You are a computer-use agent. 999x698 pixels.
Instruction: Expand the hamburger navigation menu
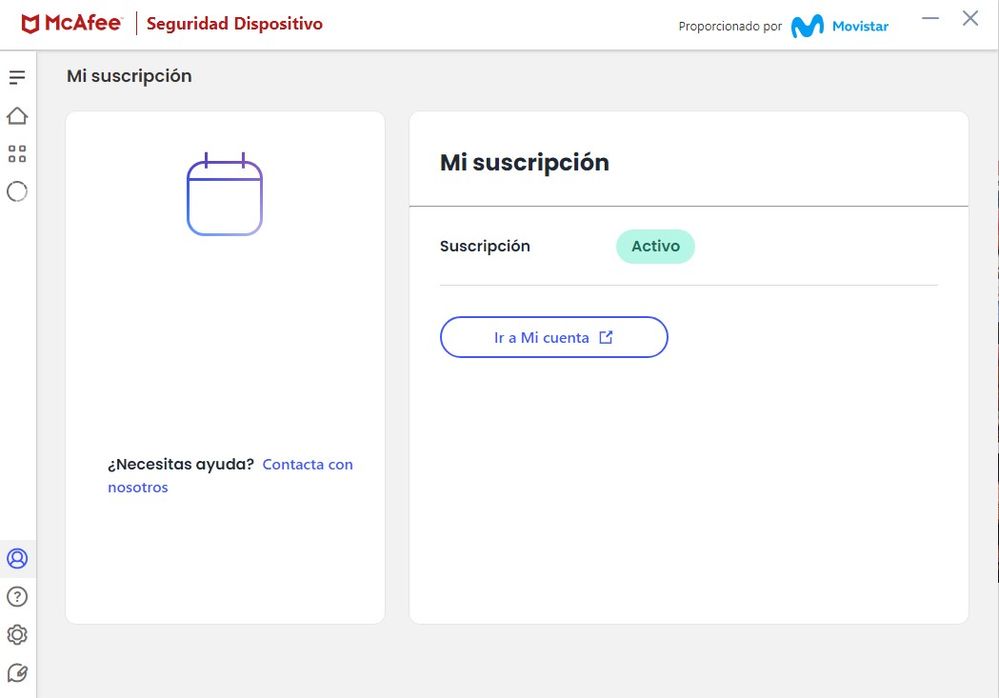[17, 77]
